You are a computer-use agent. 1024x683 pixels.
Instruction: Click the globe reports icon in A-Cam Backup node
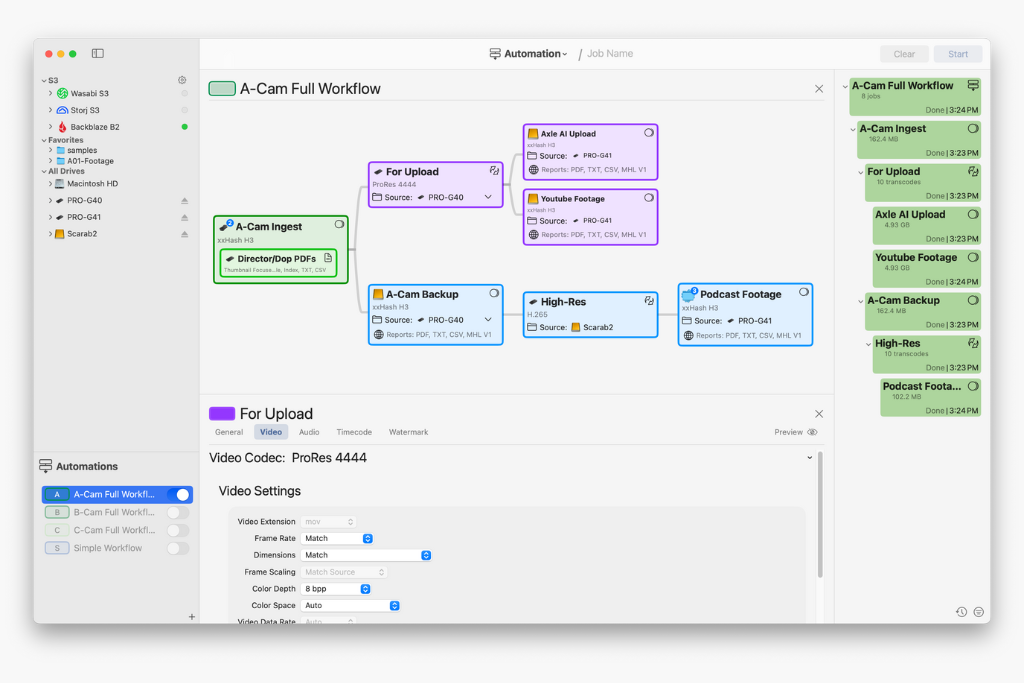378,335
